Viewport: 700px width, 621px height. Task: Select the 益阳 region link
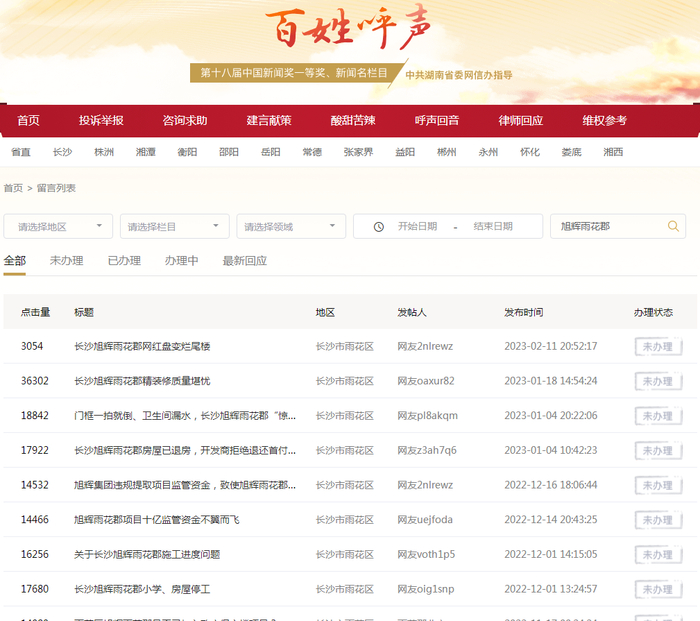tap(405, 152)
